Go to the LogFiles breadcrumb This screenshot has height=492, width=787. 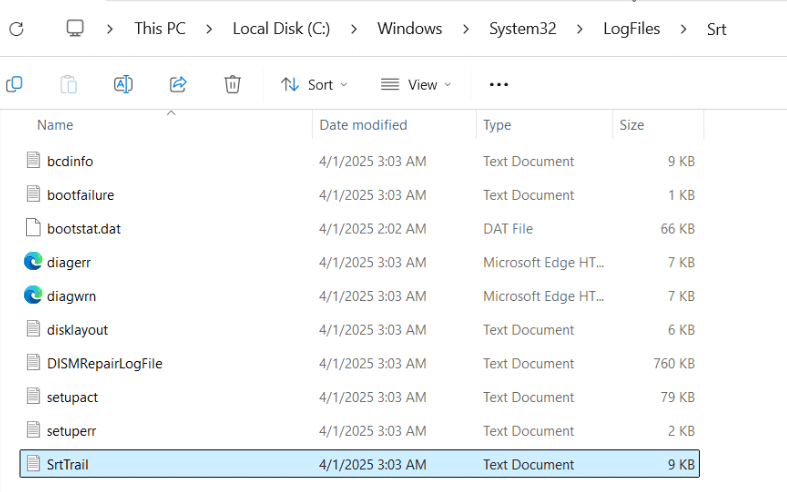pos(631,29)
